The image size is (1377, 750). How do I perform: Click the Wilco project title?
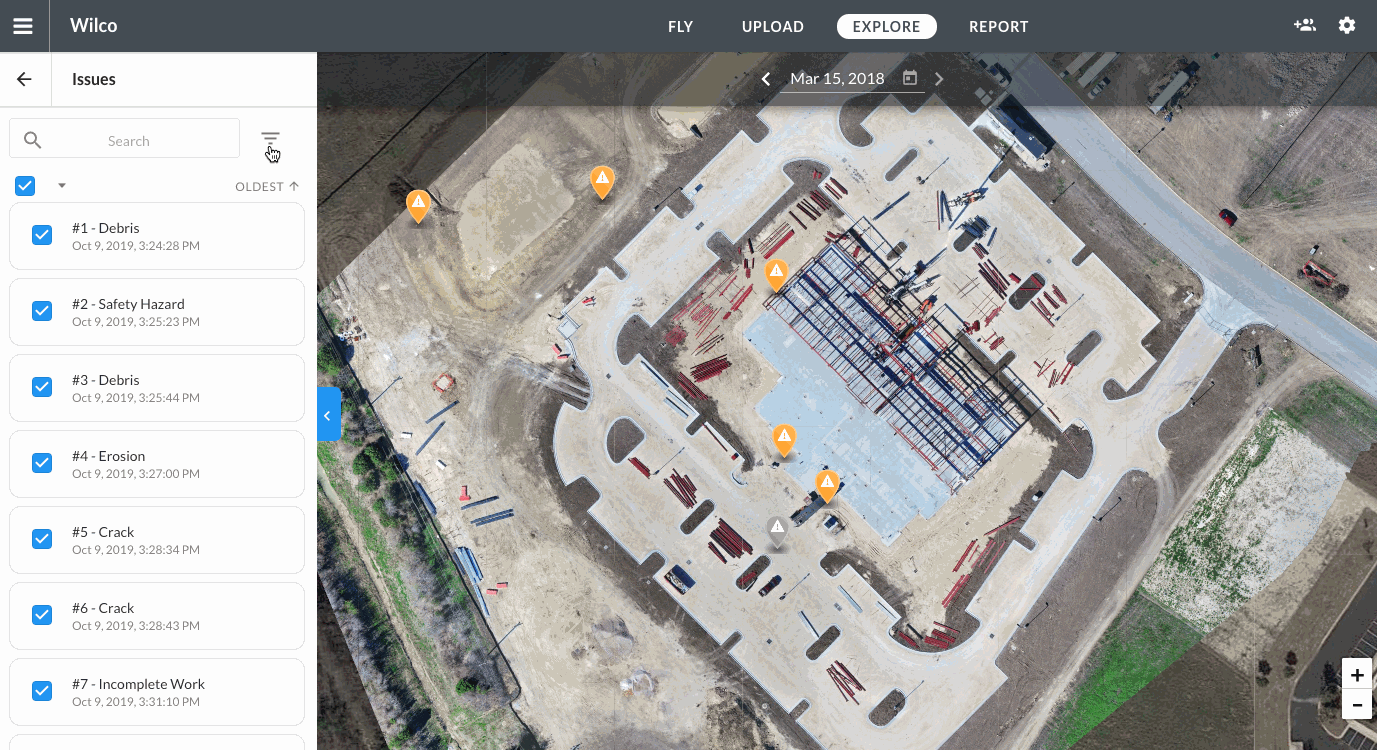click(94, 26)
